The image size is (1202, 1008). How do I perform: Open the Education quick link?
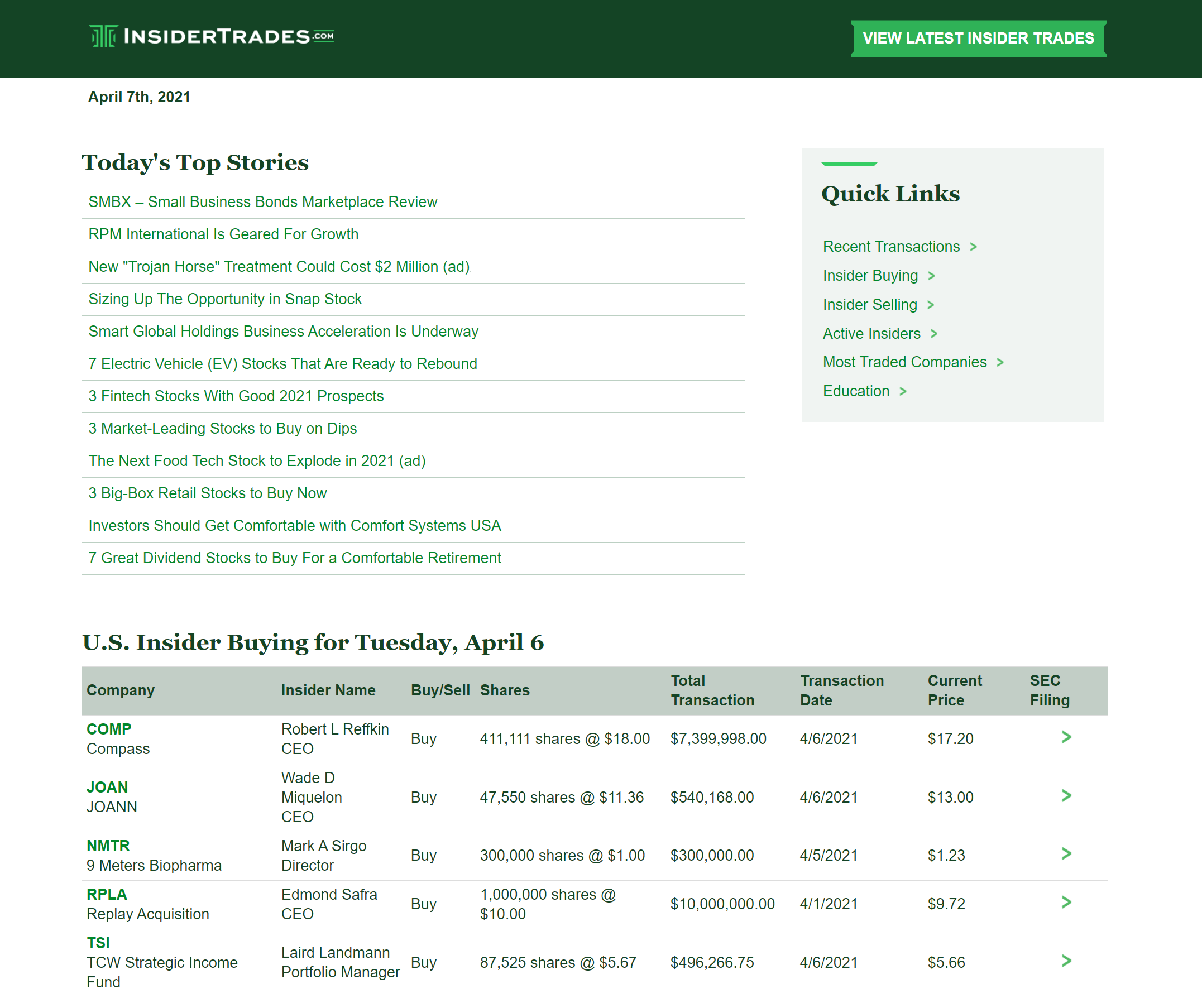(x=856, y=391)
